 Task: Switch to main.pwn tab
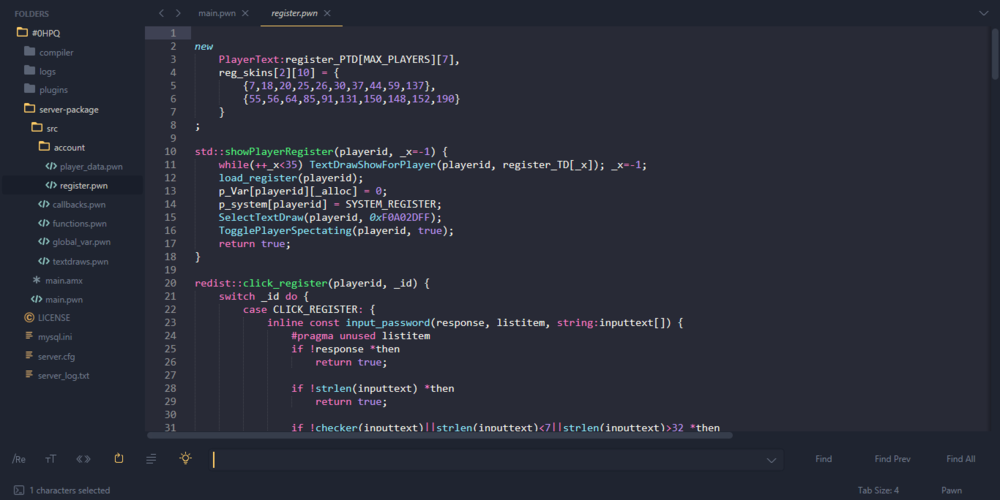click(x=217, y=13)
